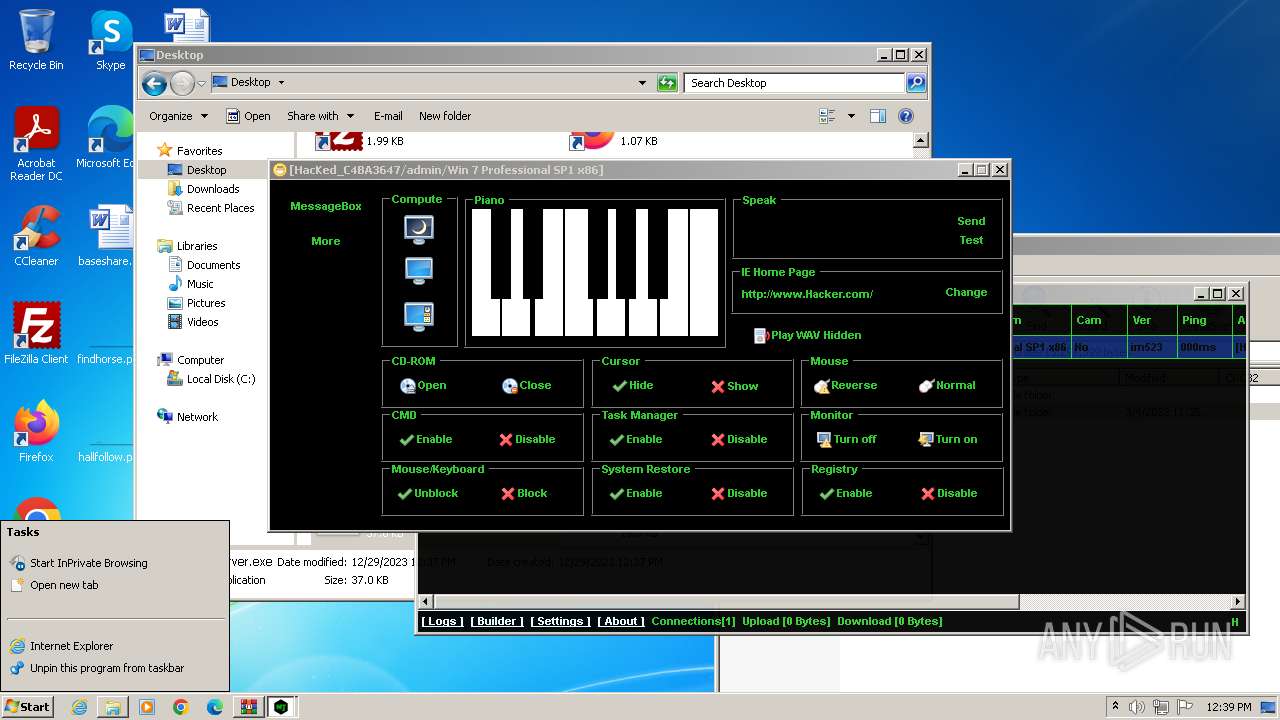Screen dimensions: 1280x720
Task: Click Explorer help icon
Action: [906, 116]
